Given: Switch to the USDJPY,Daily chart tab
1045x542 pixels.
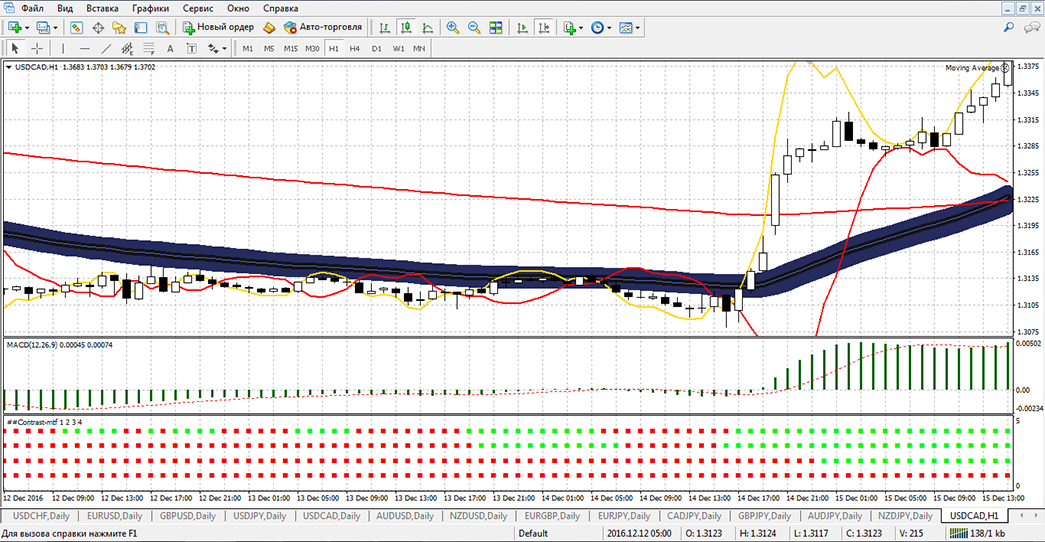Looking at the screenshot, I should coord(259,516).
